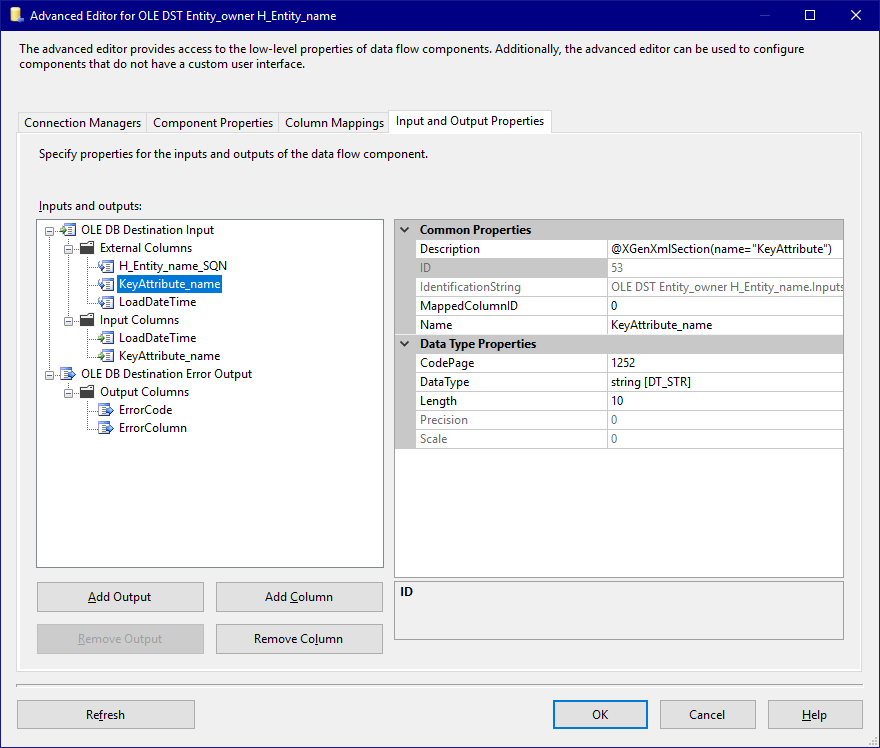
Task: Click the CodePage value 1252
Action: coord(725,362)
